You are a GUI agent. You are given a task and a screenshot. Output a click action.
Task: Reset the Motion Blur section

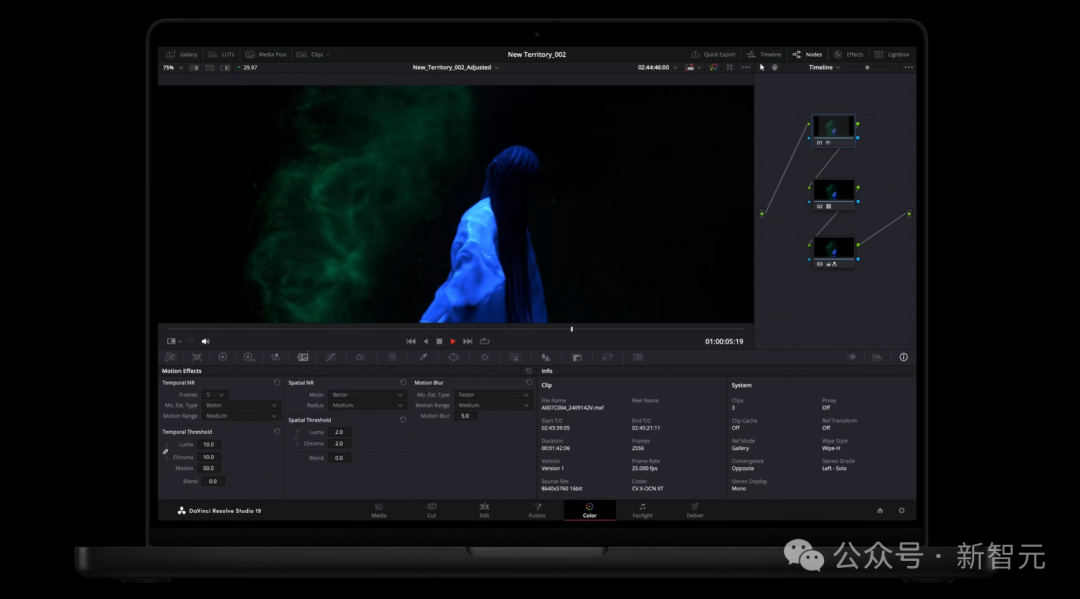click(x=529, y=383)
